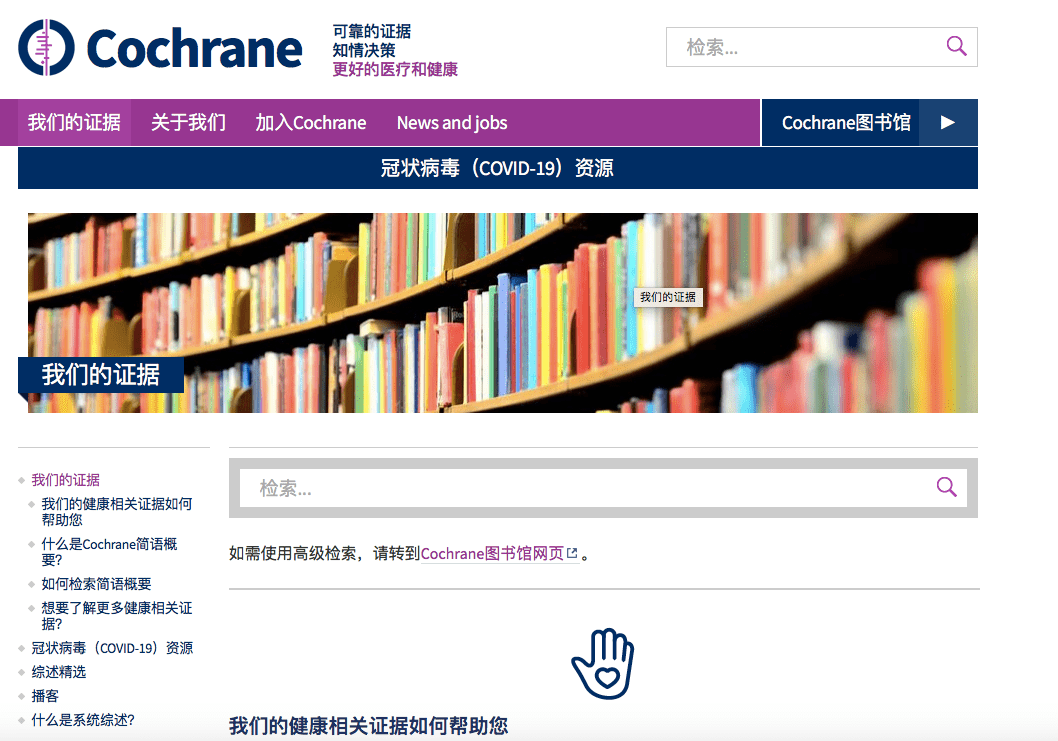Click the arrow icon beside Cochrane图书馆
This screenshot has width=1058, height=741.
(946, 121)
